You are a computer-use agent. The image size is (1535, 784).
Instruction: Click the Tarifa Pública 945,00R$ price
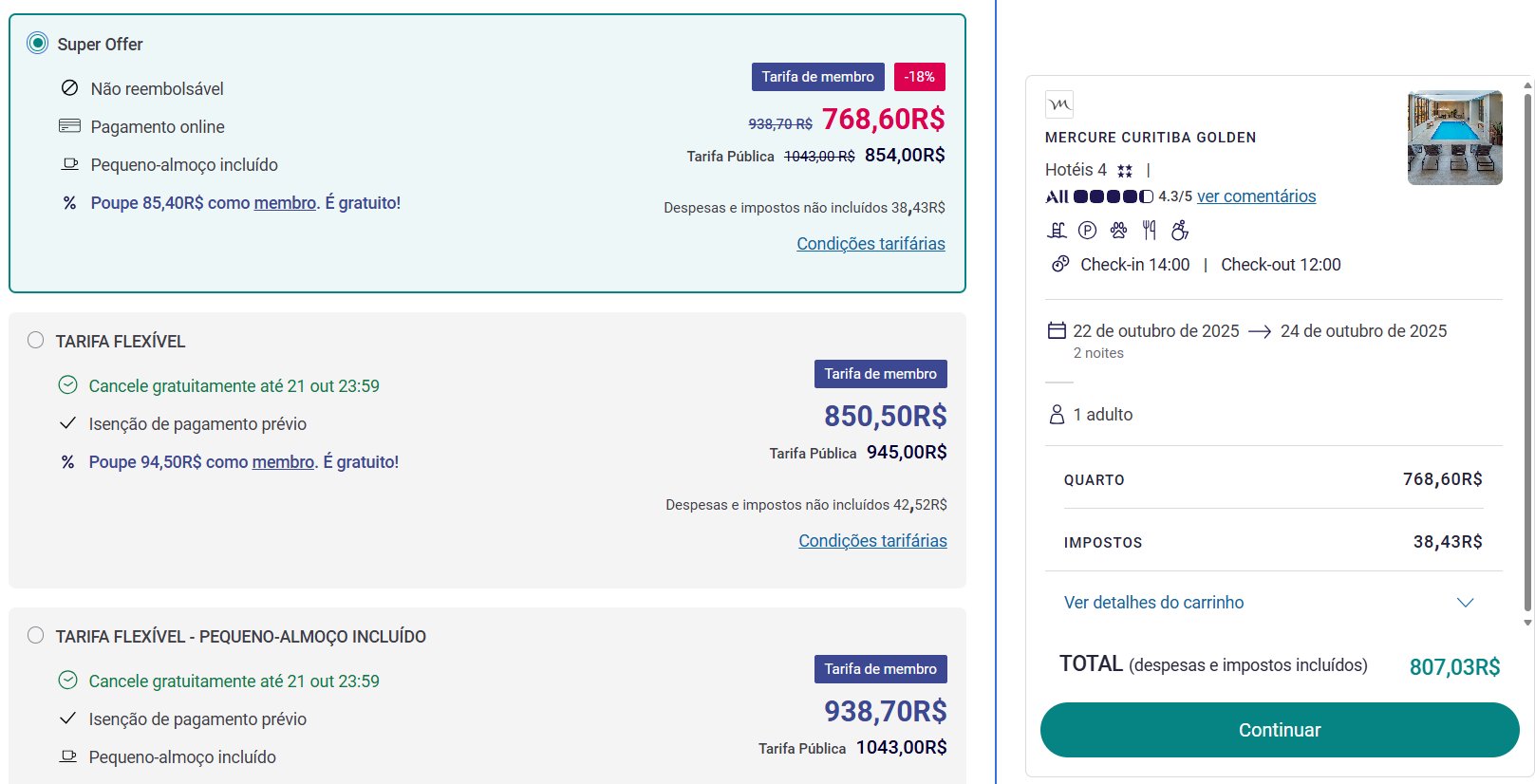[907, 453]
